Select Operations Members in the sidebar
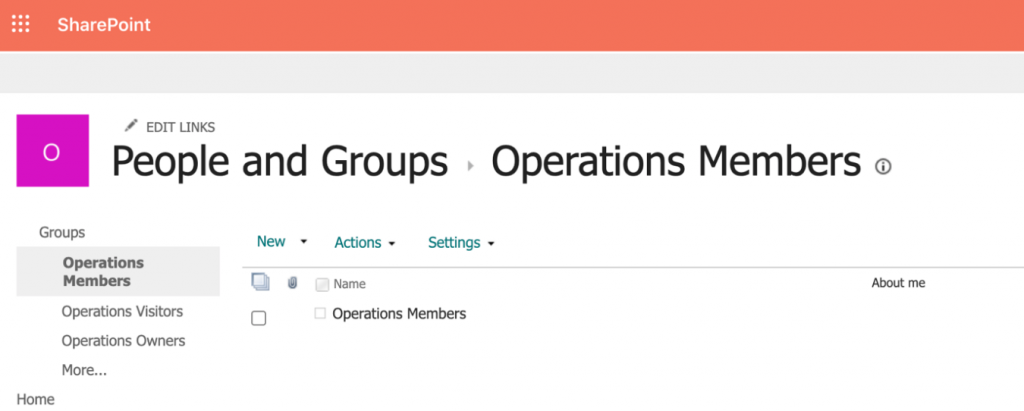The width and height of the screenshot is (1024, 411). pyautogui.click(x=118, y=271)
